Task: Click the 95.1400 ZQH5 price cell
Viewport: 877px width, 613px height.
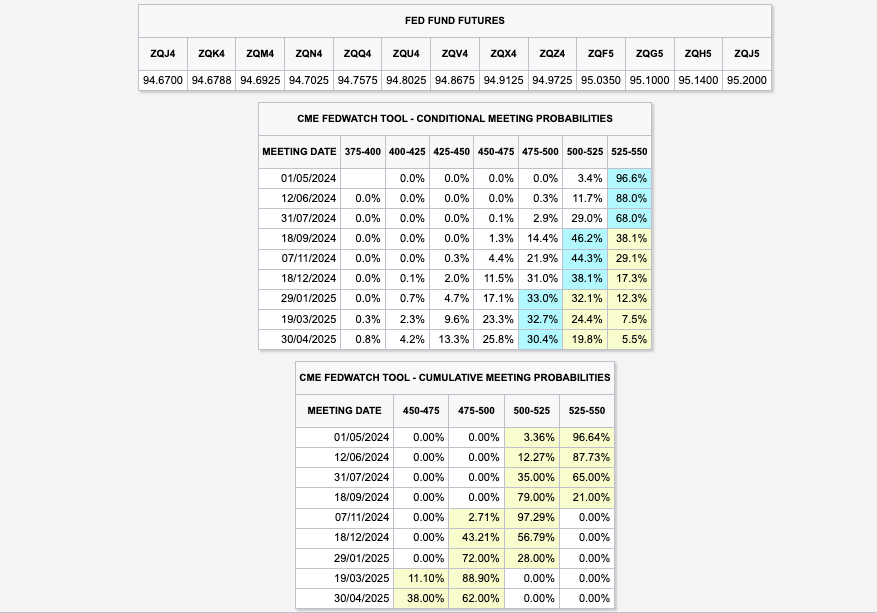Action: (x=698, y=80)
